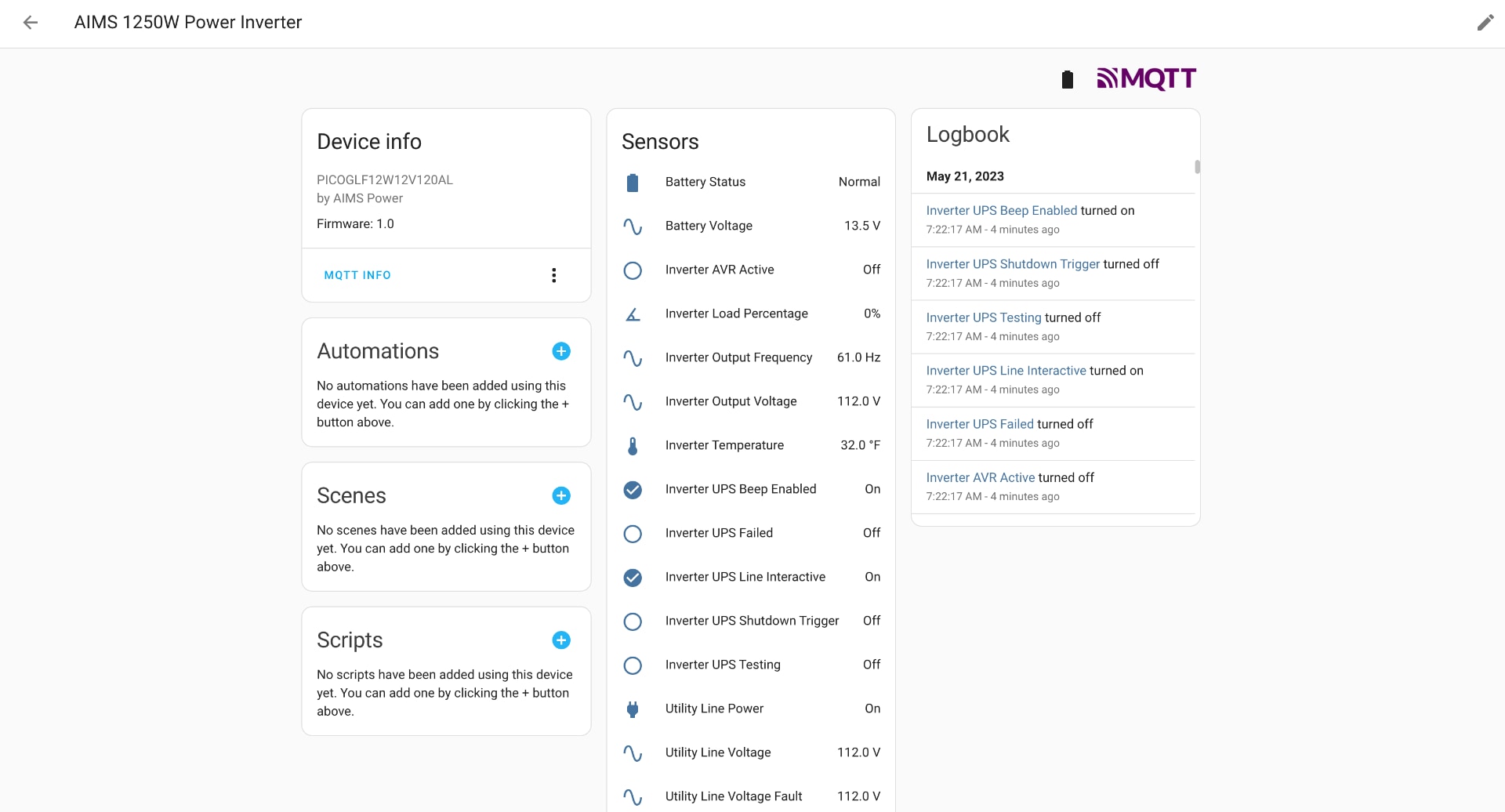Click the MQTT logo
This screenshot has width=1505, height=812.
click(1146, 78)
